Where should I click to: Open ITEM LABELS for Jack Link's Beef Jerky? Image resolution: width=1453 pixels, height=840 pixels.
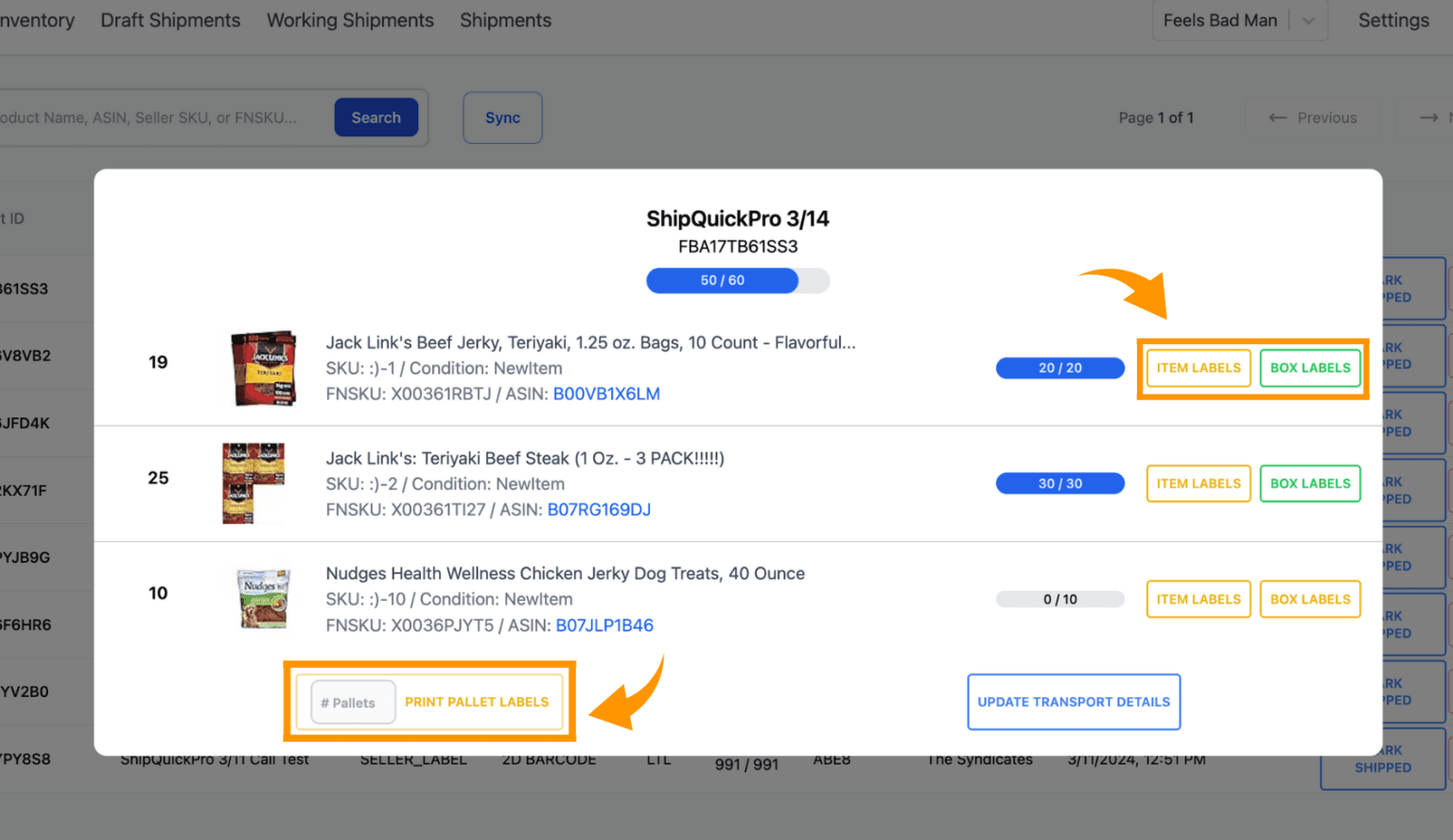click(1199, 368)
